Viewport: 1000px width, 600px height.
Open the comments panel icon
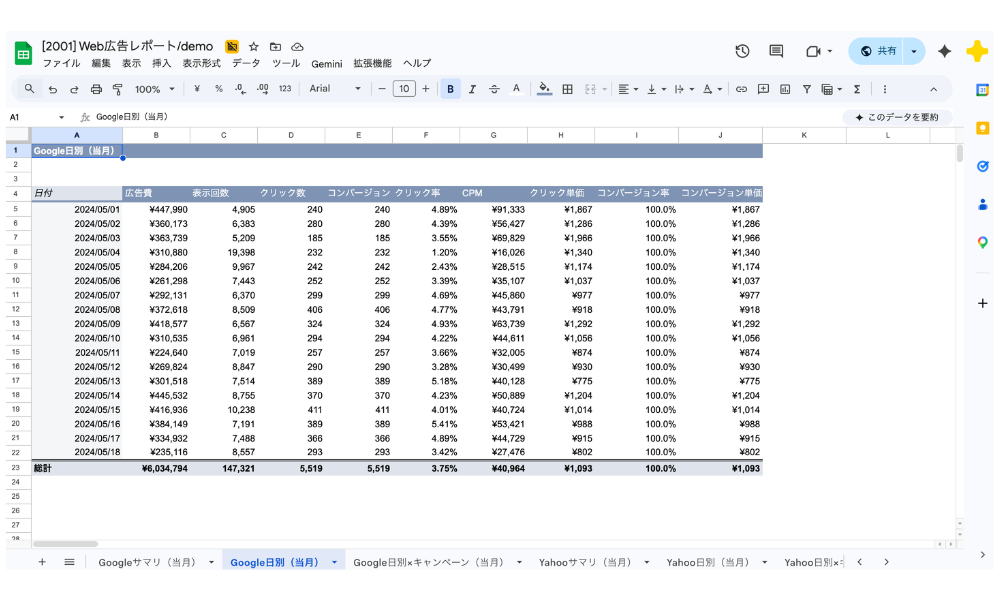[x=776, y=51]
